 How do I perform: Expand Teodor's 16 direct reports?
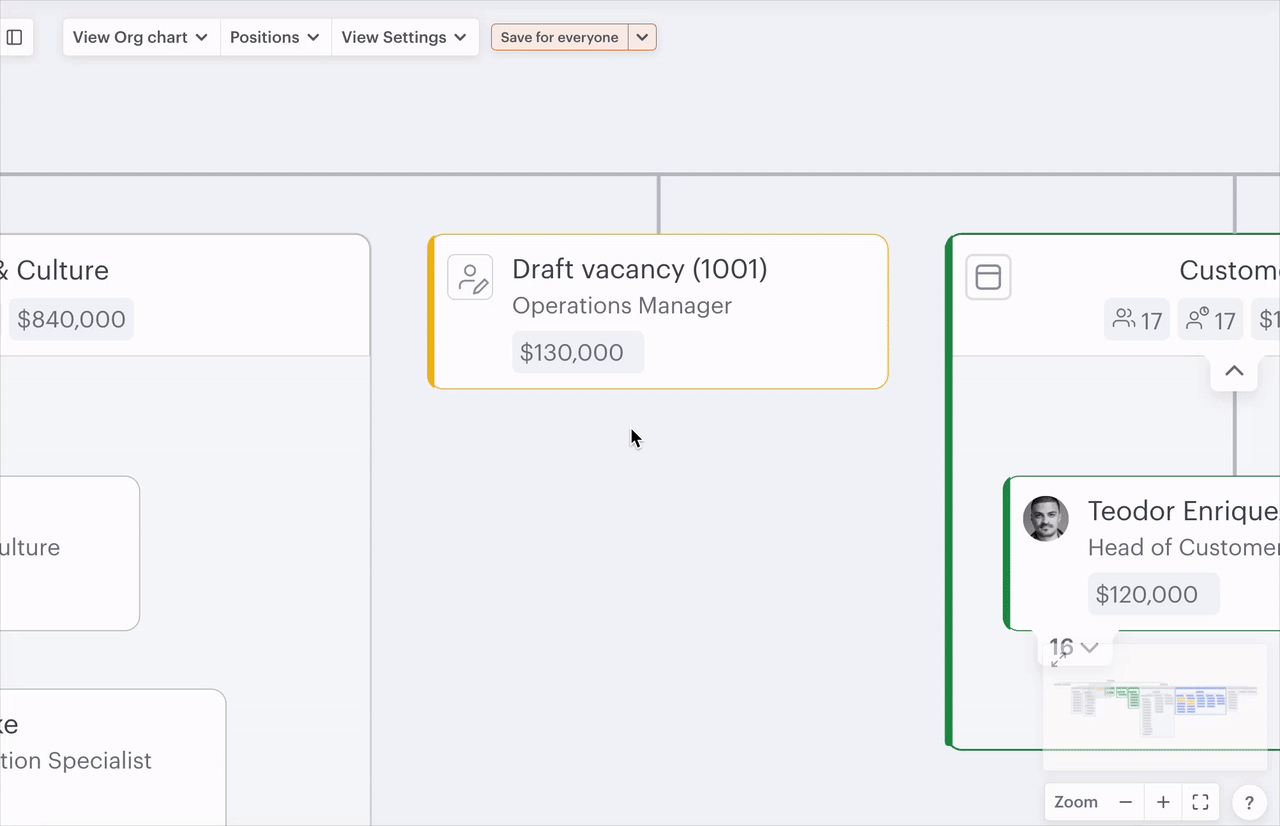click(1075, 647)
